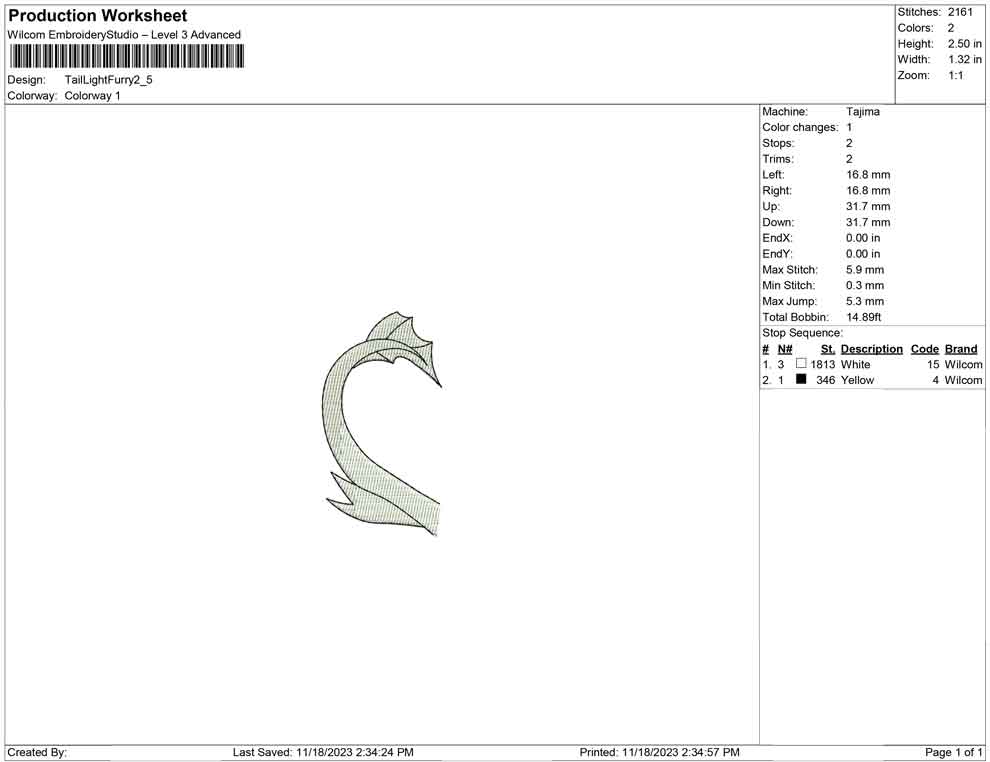The width and height of the screenshot is (990, 762).
Task: Click stitch count '346' in Yellow row
Action: click(826, 380)
